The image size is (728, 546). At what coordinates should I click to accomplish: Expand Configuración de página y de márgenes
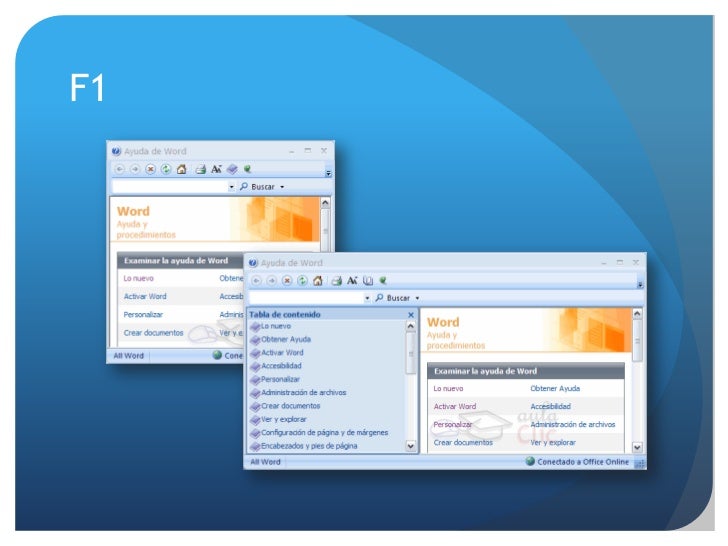[324, 433]
